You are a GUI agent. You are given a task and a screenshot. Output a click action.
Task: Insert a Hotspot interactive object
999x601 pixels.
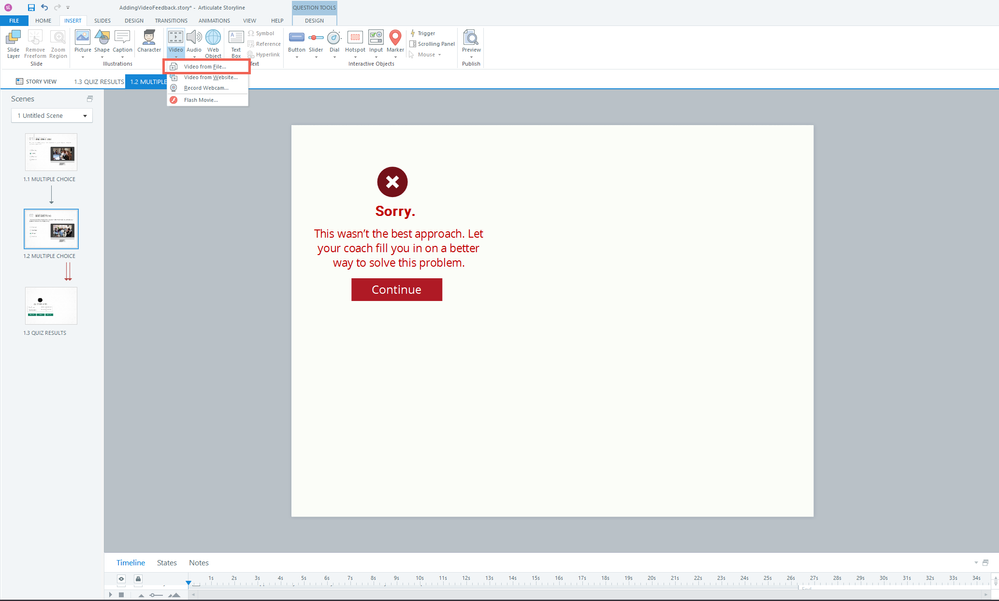coord(354,40)
